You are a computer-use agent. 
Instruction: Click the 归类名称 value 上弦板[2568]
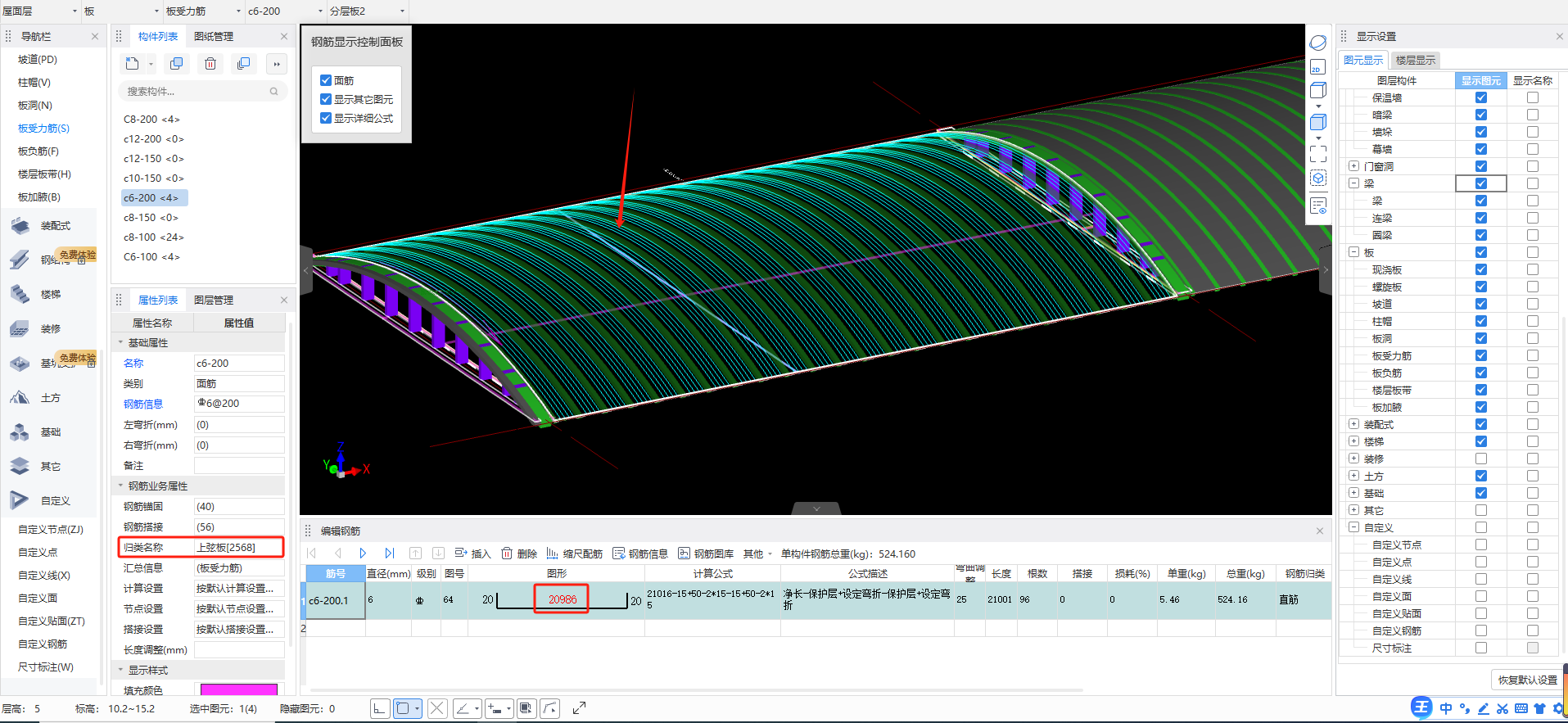tap(239, 547)
